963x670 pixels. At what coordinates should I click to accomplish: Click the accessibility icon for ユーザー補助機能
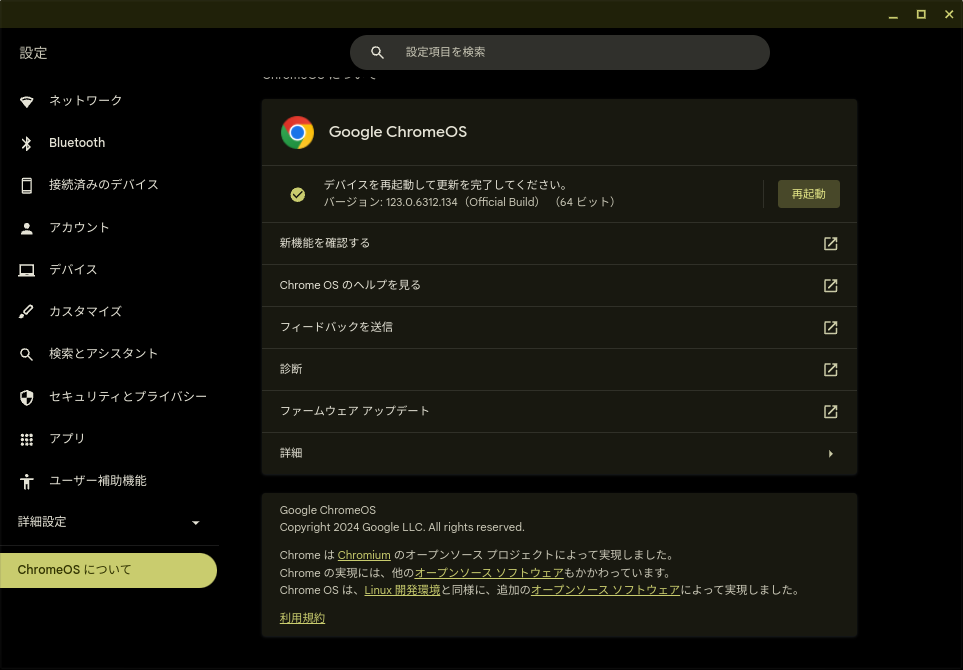[x=26, y=481]
